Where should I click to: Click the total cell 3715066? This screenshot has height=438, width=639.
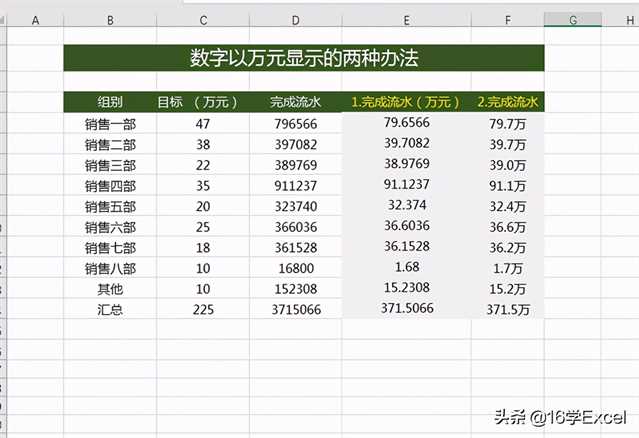click(x=295, y=310)
